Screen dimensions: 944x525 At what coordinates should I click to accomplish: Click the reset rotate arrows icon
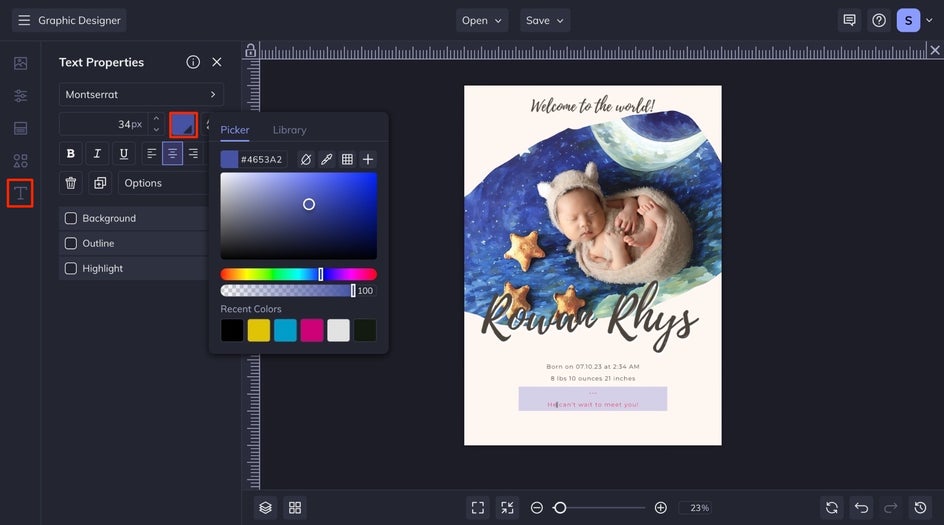coord(832,508)
